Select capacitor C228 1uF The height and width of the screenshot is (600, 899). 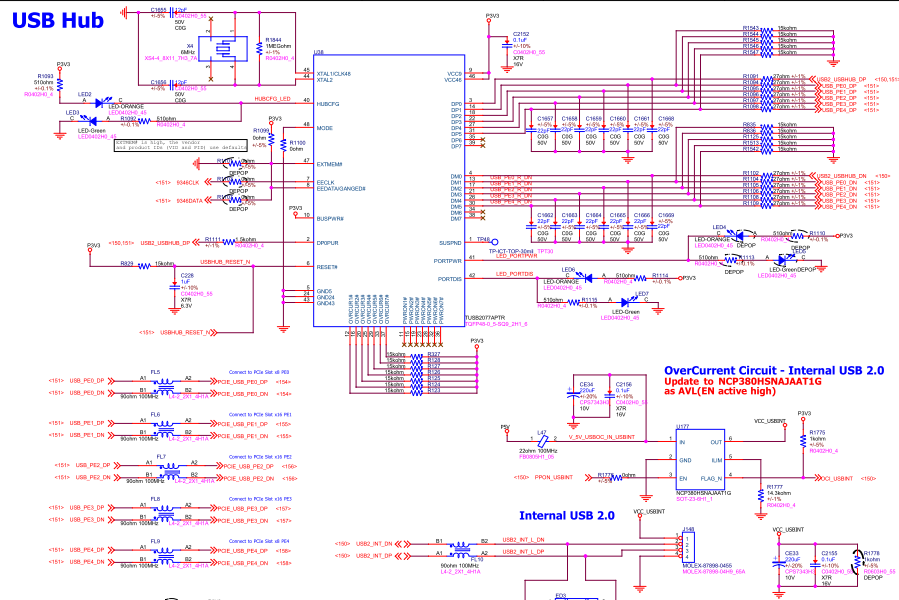coord(175,285)
